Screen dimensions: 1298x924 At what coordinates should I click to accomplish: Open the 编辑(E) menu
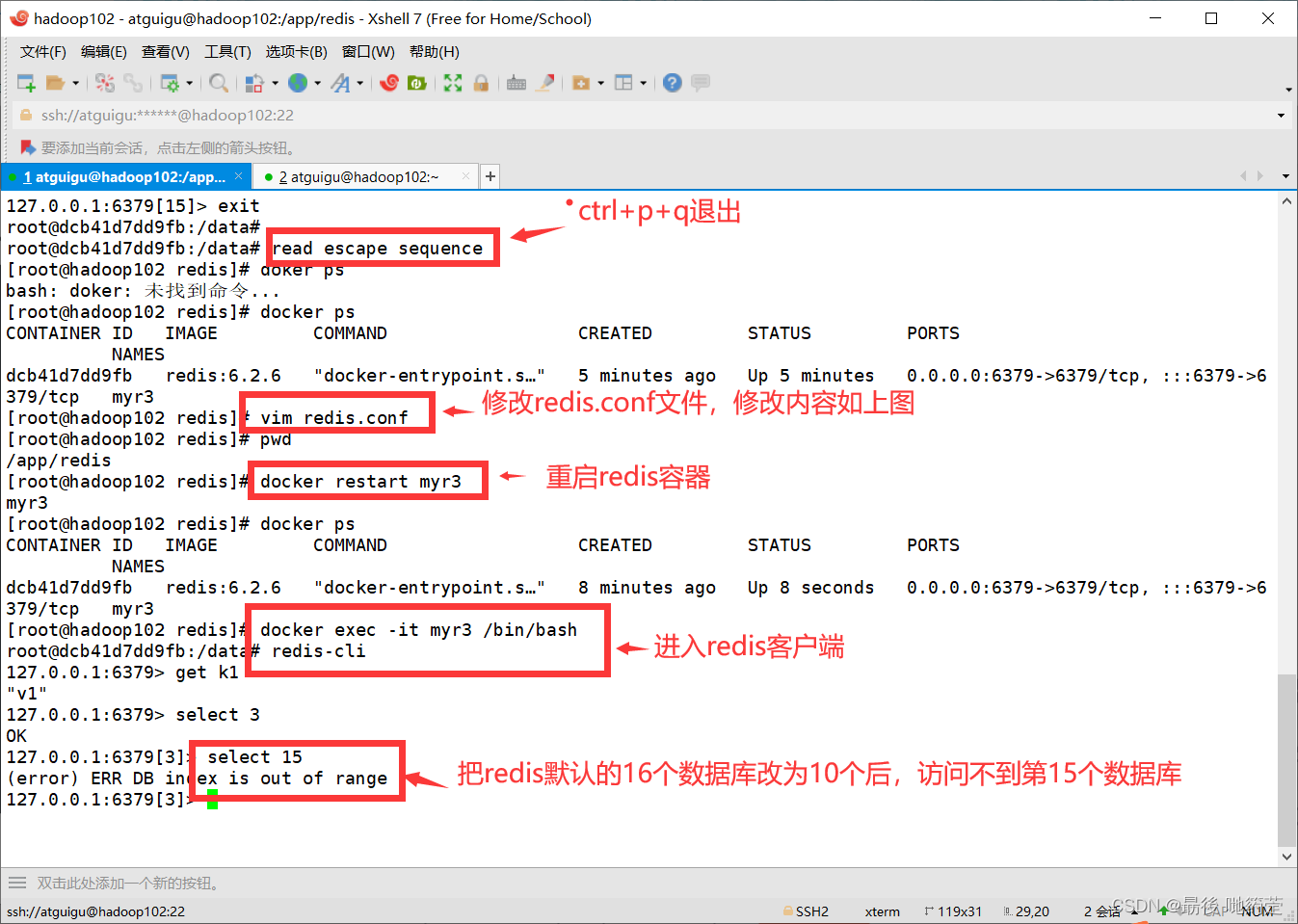point(104,52)
